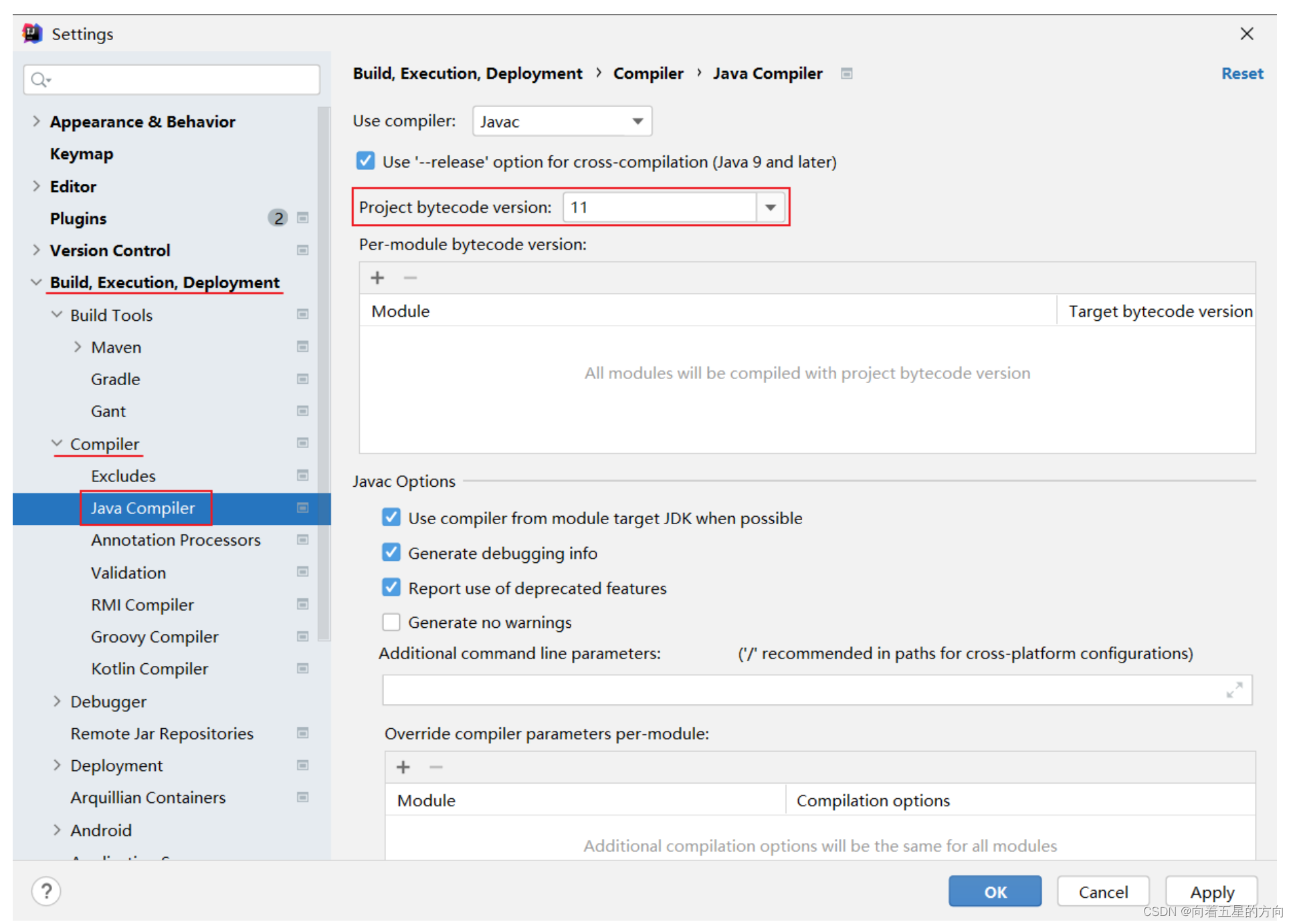Select Plugins in settings tree
This screenshot has height=924, width=1293.
(78, 219)
